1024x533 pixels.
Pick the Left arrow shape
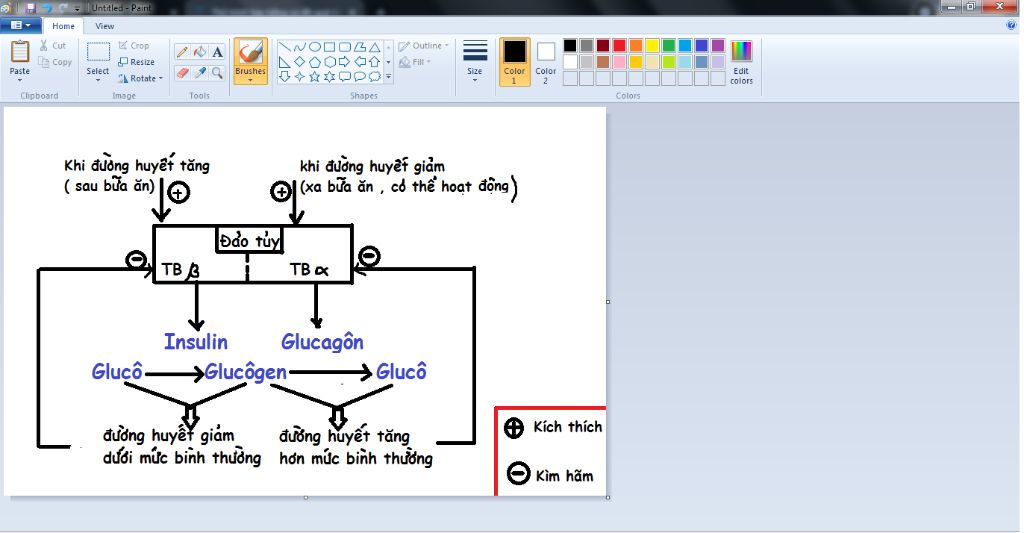(x=360, y=62)
